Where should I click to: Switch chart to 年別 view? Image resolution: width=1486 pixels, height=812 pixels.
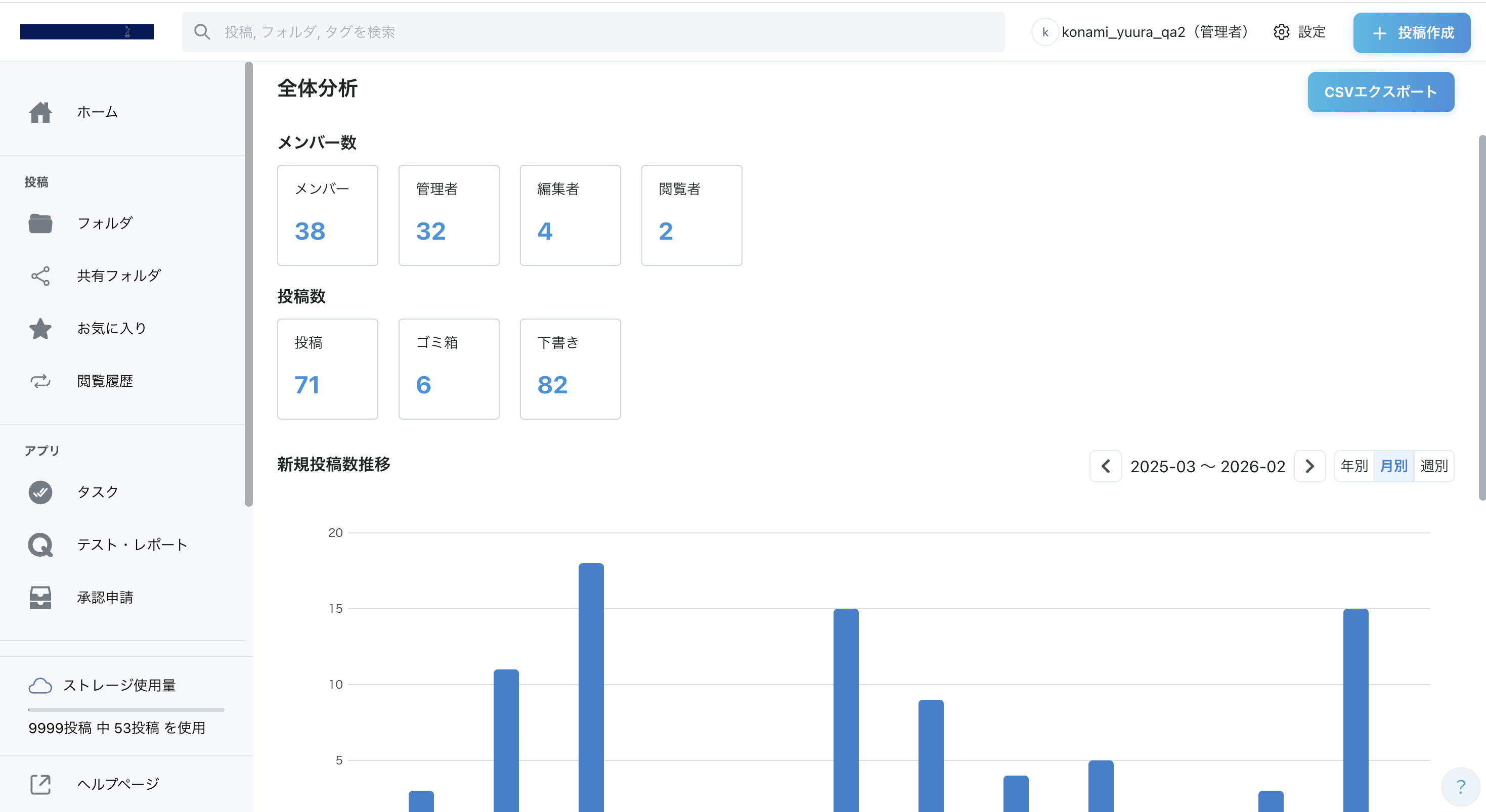[1354, 466]
